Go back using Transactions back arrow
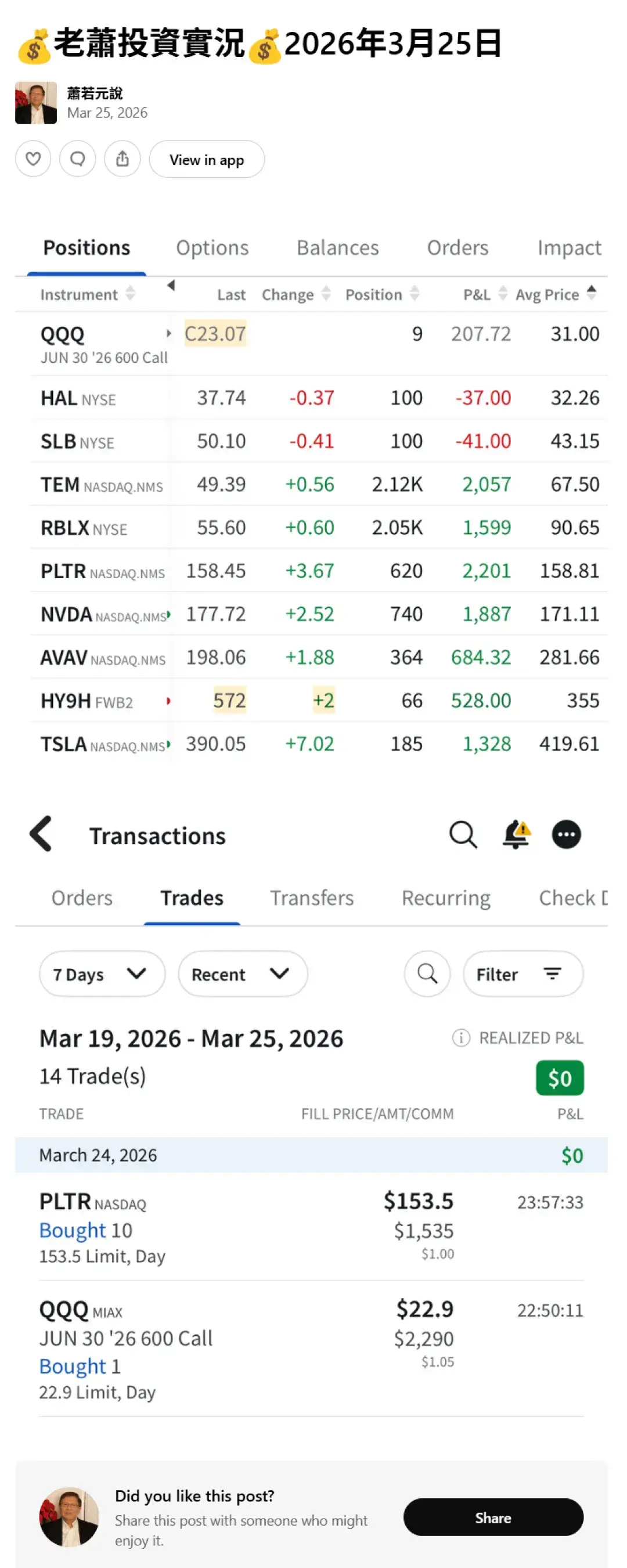627x1568 pixels. (41, 834)
